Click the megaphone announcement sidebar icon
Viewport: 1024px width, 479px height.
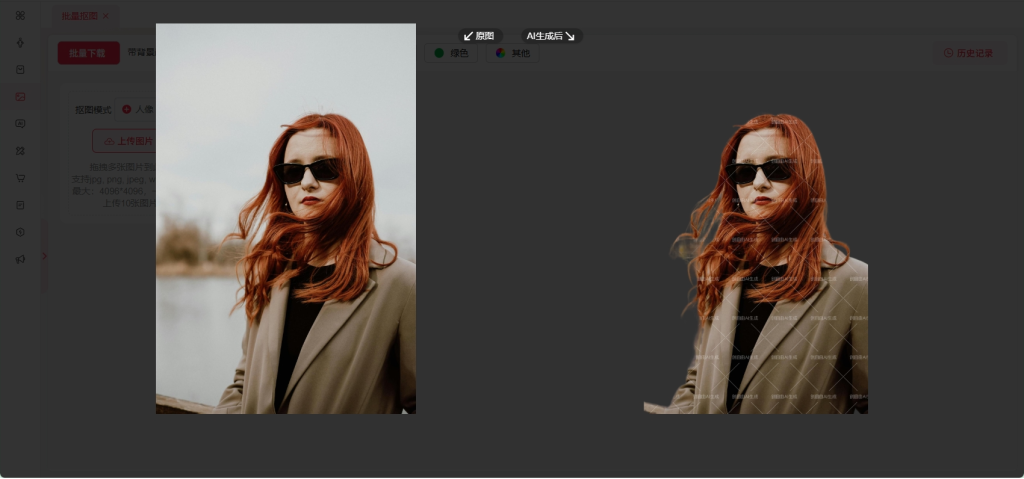(x=20, y=259)
